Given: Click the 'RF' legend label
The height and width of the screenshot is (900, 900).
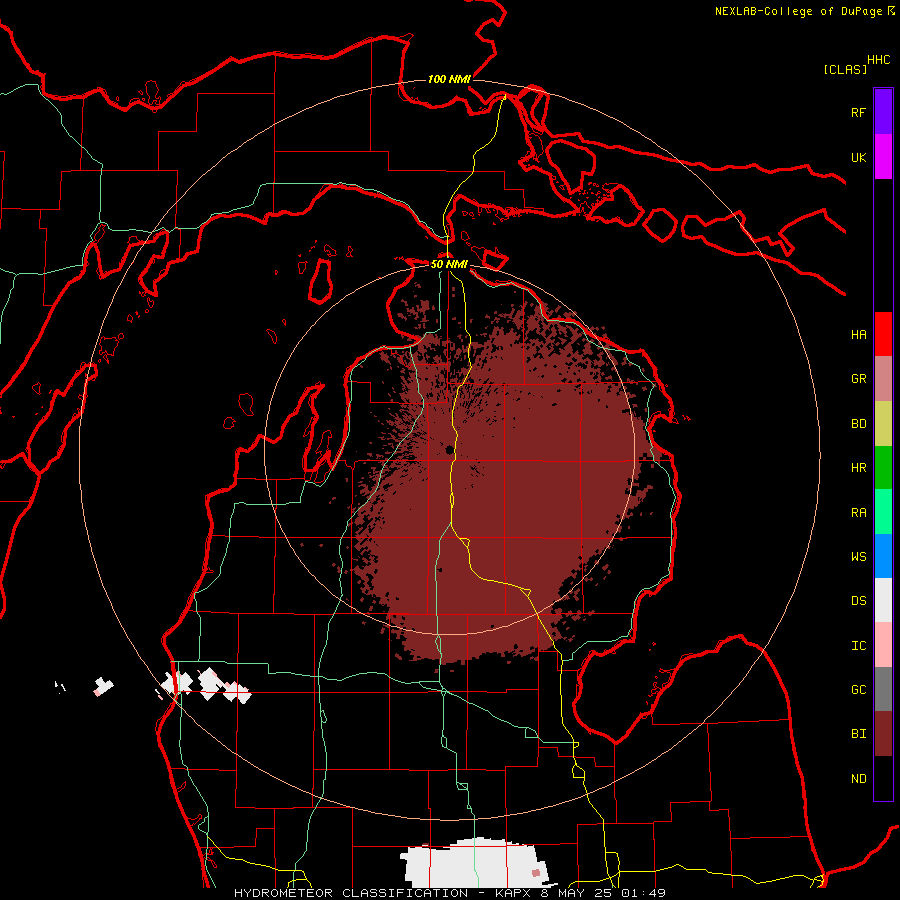Looking at the screenshot, I should click(x=858, y=112).
